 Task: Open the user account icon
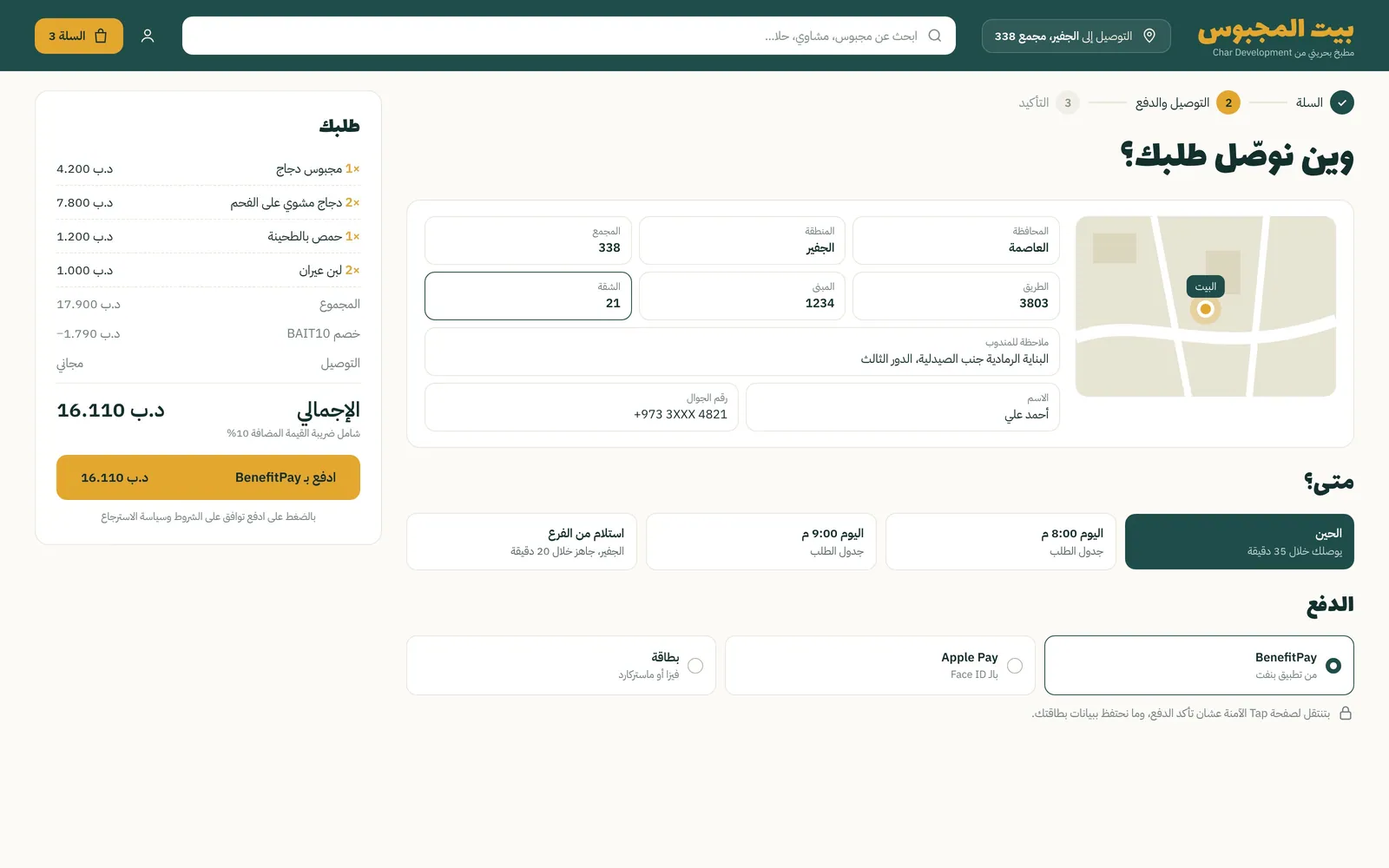point(148,36)
